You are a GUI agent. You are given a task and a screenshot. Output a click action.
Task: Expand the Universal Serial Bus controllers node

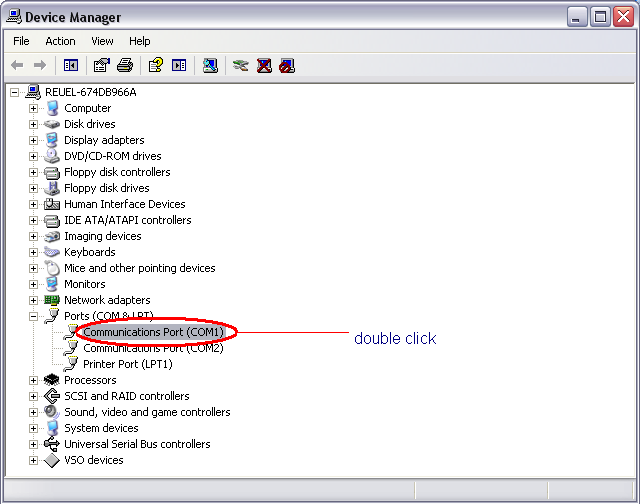[x=33, y=444]
